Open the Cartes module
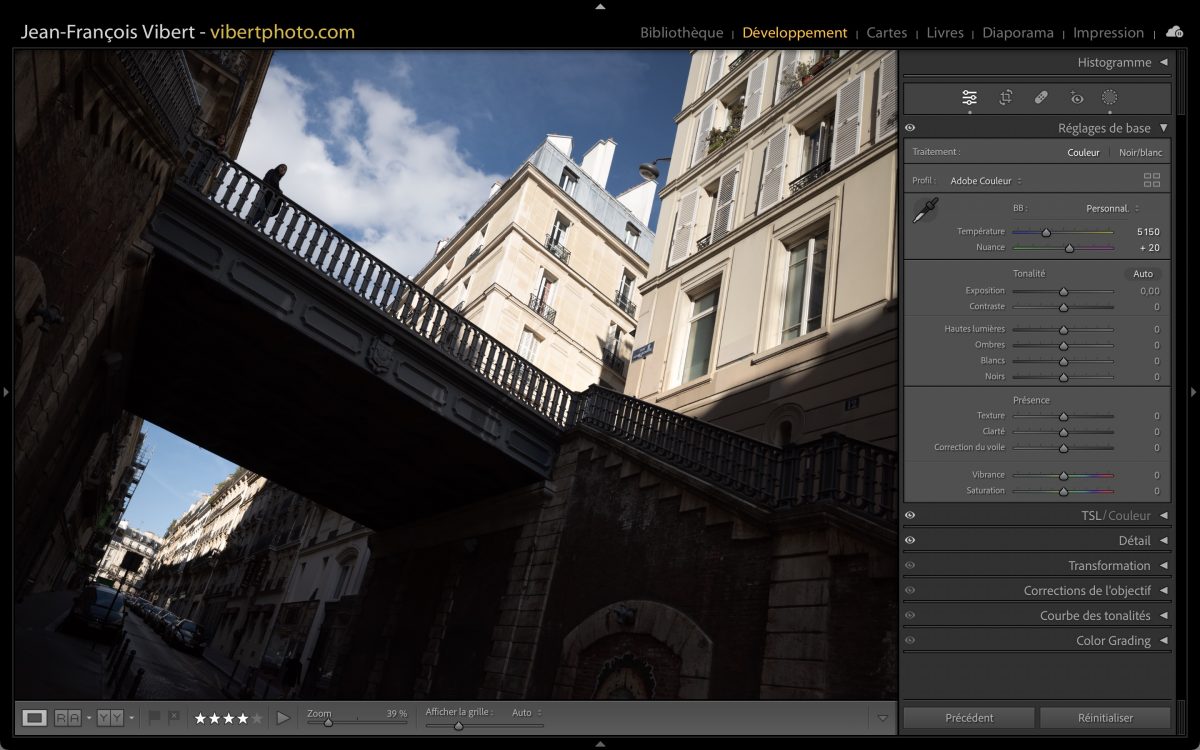Image resolution: width=1200 pixels, height=750 pixels. (886, 33)
